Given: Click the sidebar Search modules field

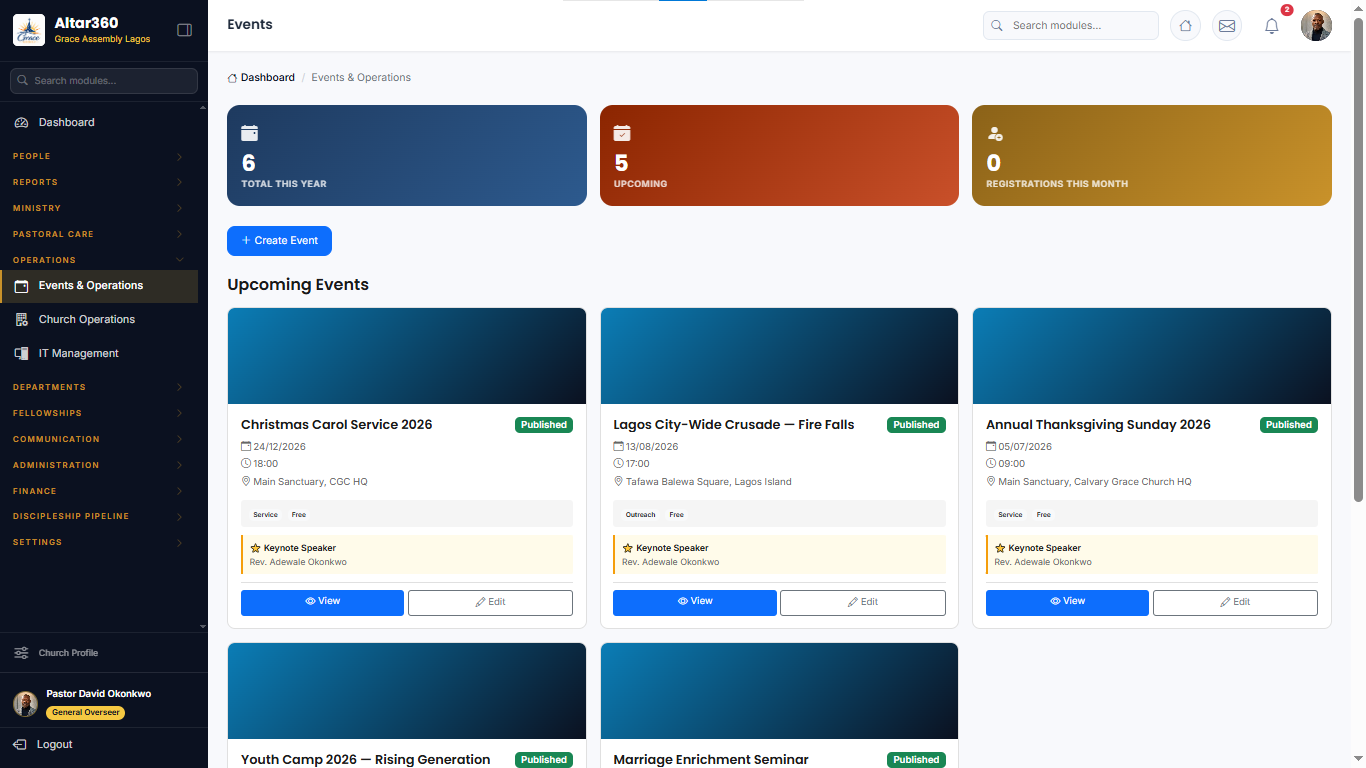Looking at the screenshot, I should click(104, 81).
